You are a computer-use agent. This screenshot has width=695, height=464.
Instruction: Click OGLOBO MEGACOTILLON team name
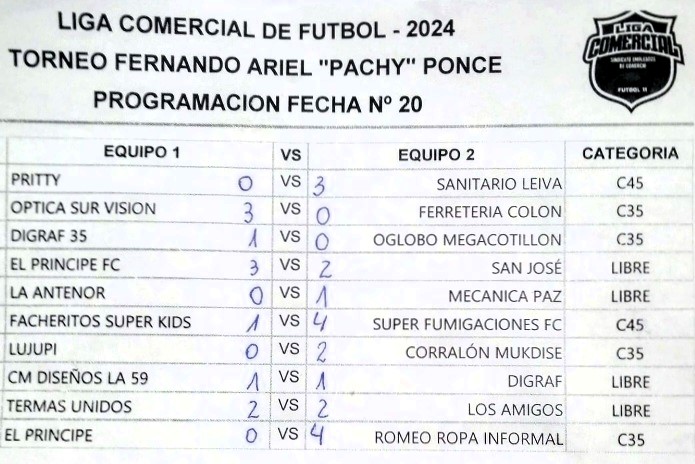(467, 240)
